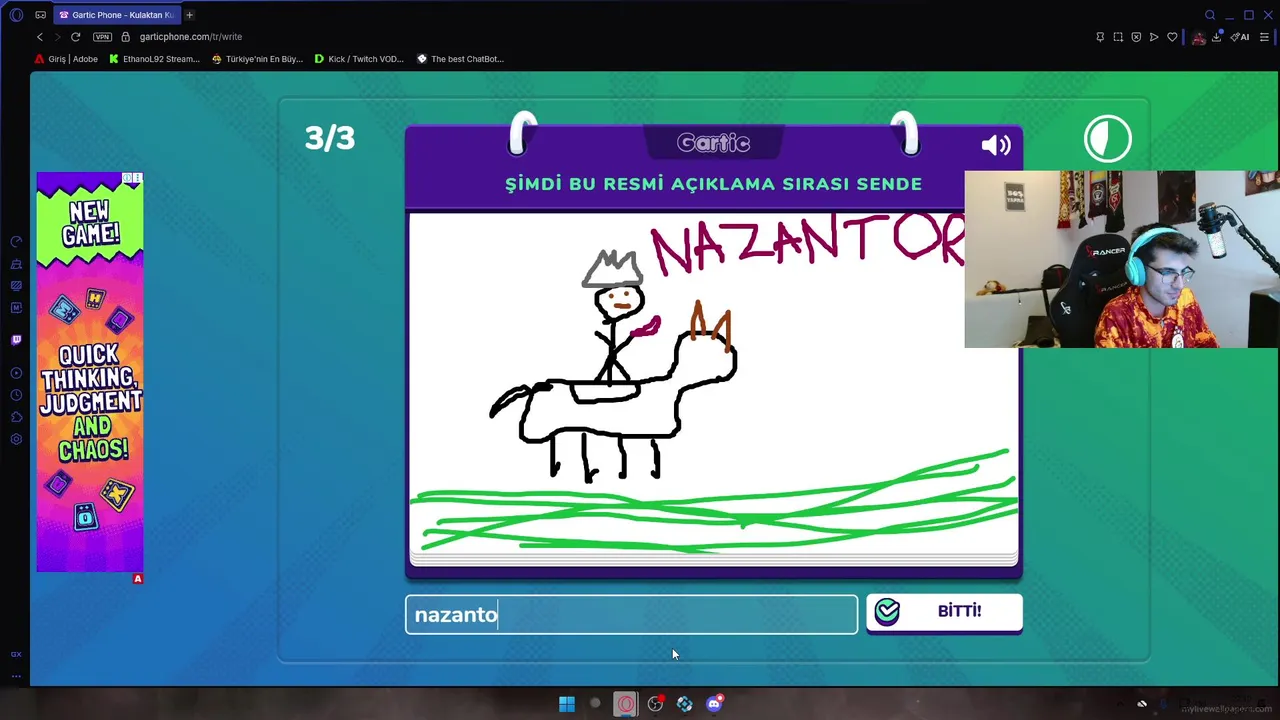
Task: Click the description input containing nazanto
Action: pyautogui.click(x=631, y=614)
